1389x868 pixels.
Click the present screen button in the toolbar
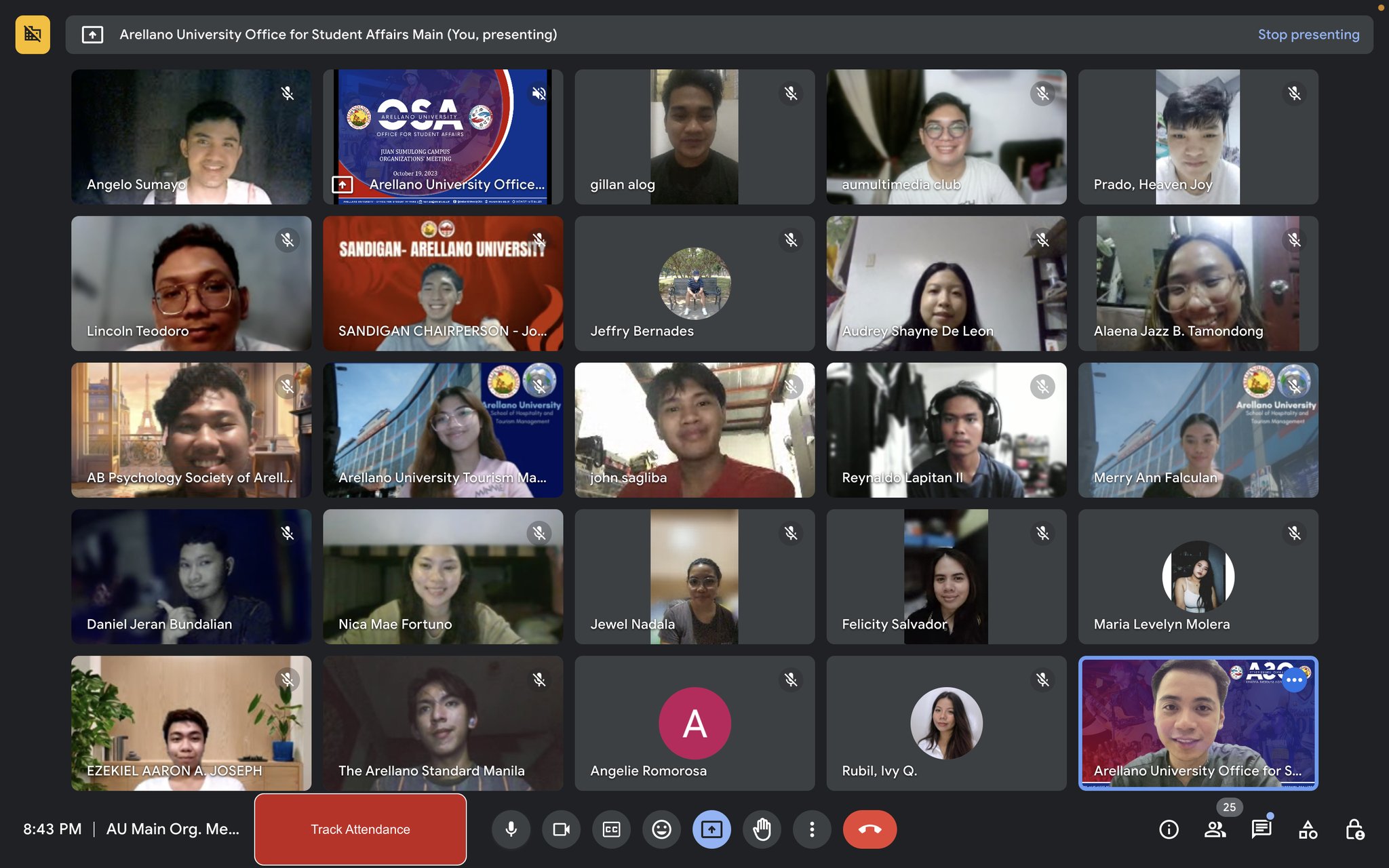711,829
